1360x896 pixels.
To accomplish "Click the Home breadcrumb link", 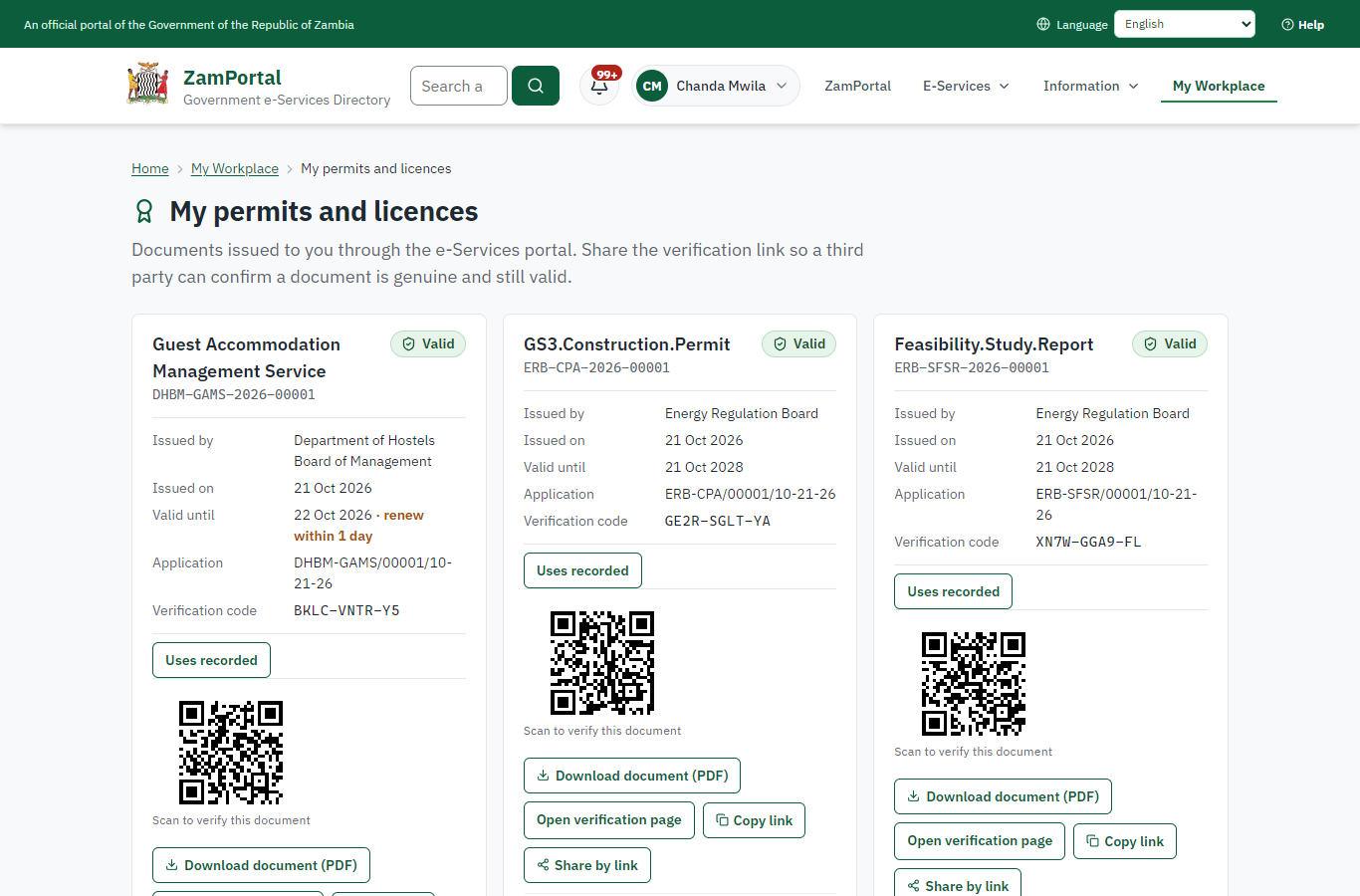I will pos(150,168).
